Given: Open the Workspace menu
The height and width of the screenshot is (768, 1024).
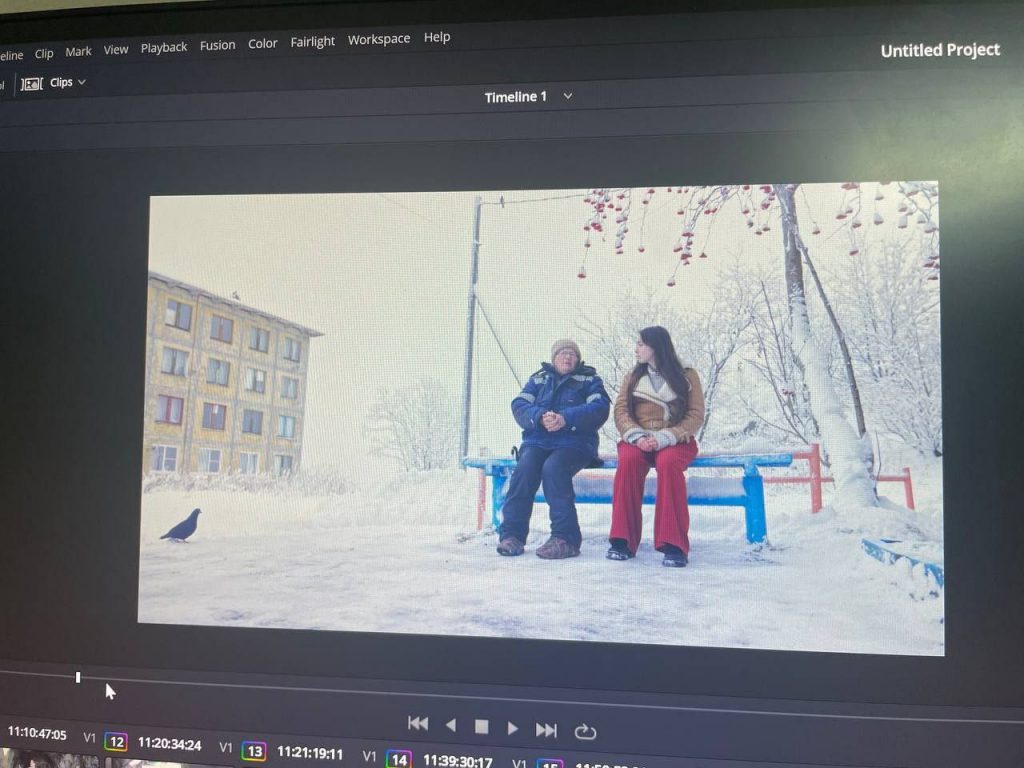Looking at the screenshot, I should coord(379,39).
